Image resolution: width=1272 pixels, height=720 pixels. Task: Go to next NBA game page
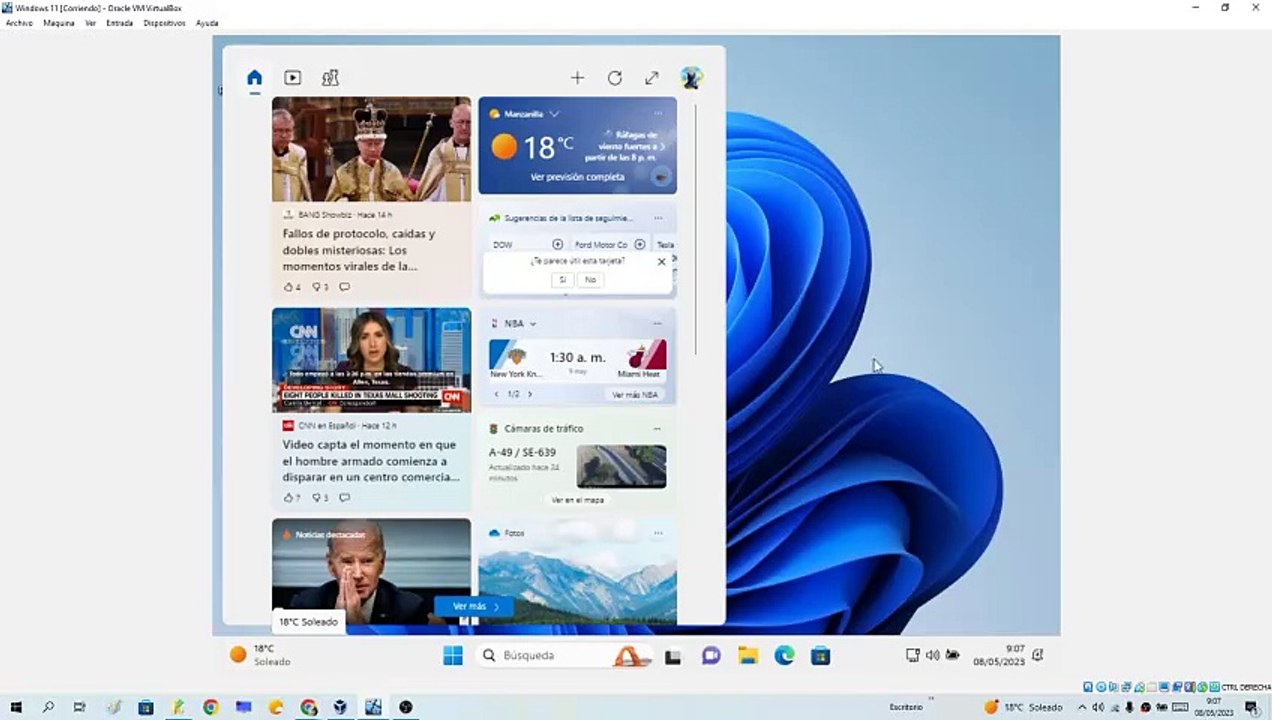[530, 394]
